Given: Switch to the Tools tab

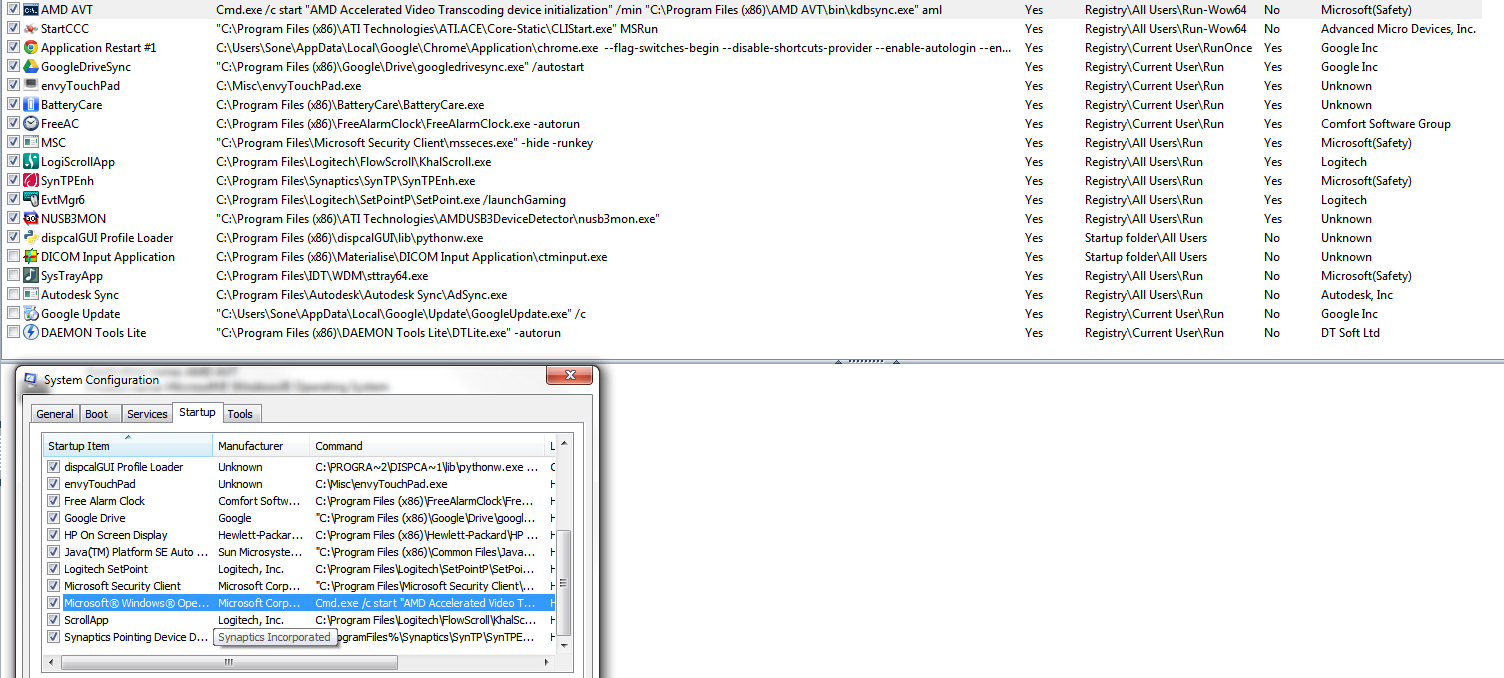Looking at the screenshot, I should [x=240, y=414].
